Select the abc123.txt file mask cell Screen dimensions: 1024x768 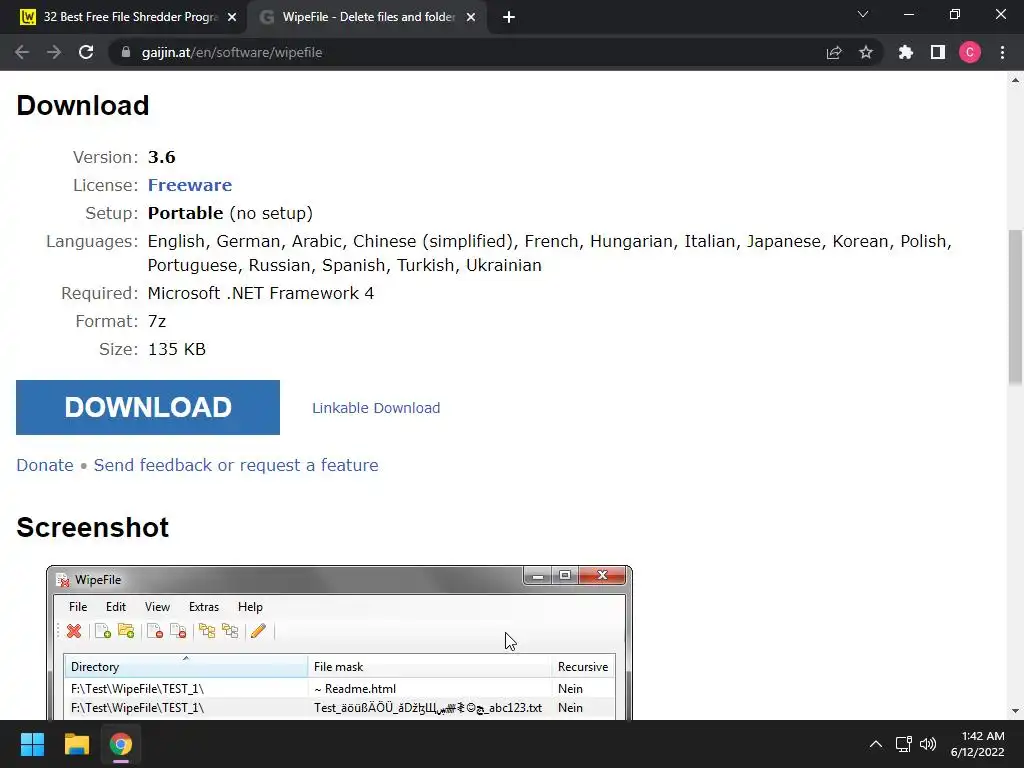429,708
